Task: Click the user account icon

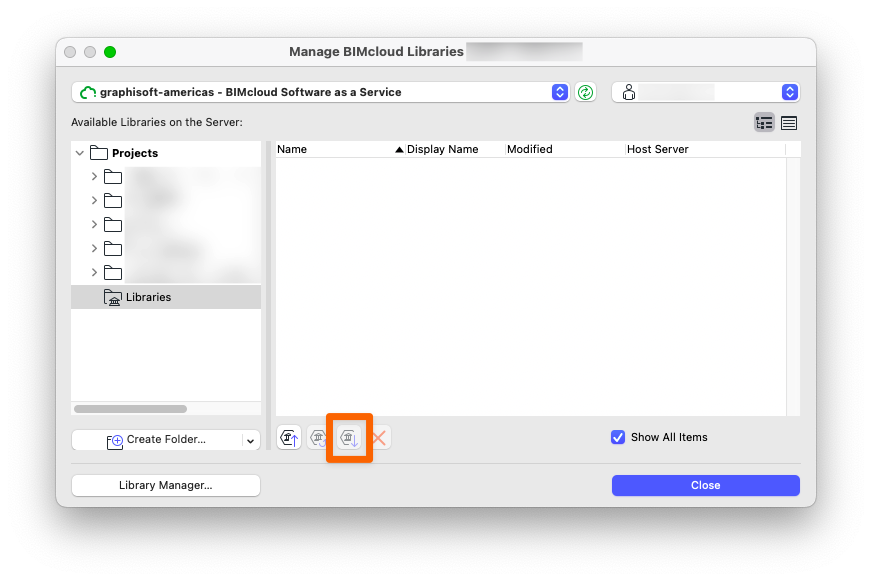Action: [x=629, y=92]
